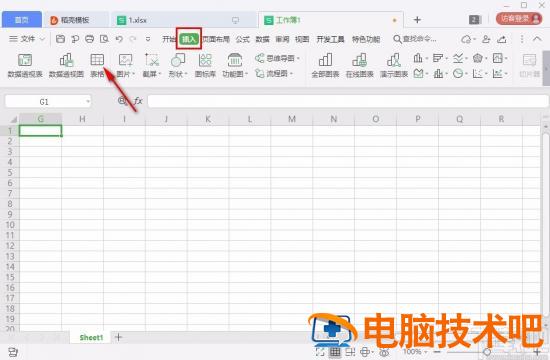Open the 视图 ribbon tab
This screenshot has width=550, height=360.
coord(302,39)
